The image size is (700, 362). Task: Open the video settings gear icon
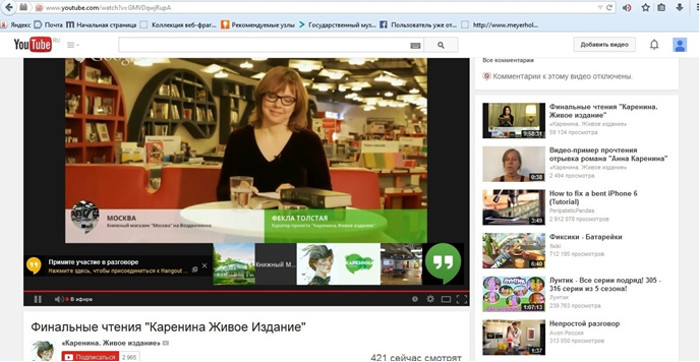click(430, 299)
